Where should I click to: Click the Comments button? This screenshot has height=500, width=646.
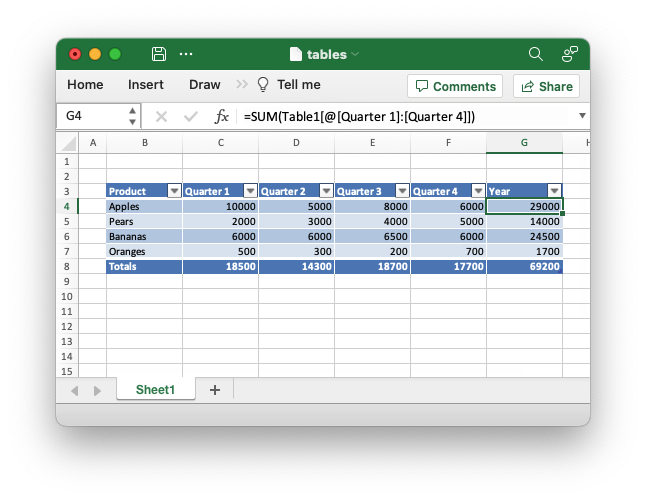point(455,86)
